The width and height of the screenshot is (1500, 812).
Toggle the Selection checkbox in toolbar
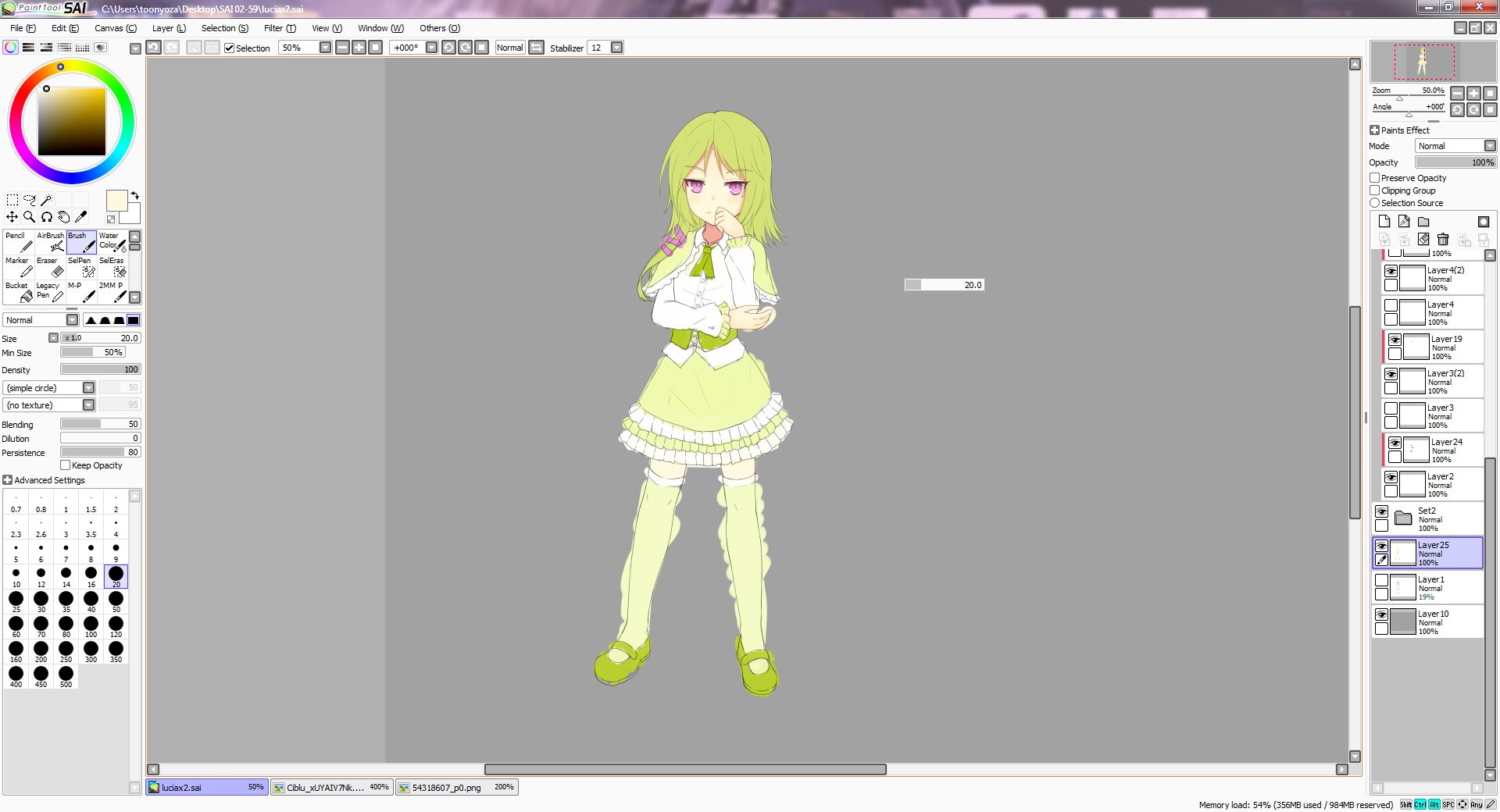pos(229,48)
